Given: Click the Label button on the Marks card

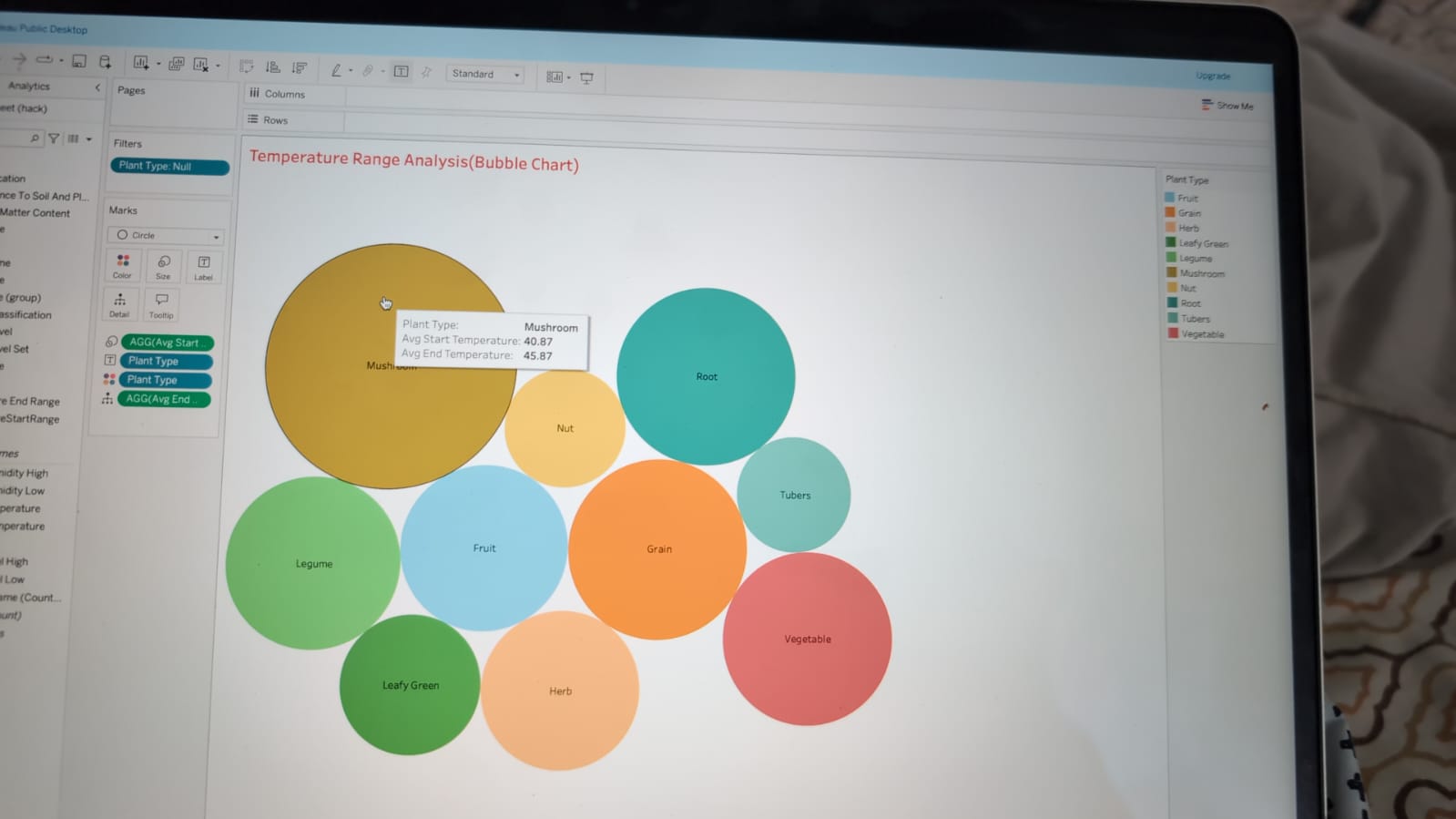Looking at the screenshot, I should [x=203, y=269].
